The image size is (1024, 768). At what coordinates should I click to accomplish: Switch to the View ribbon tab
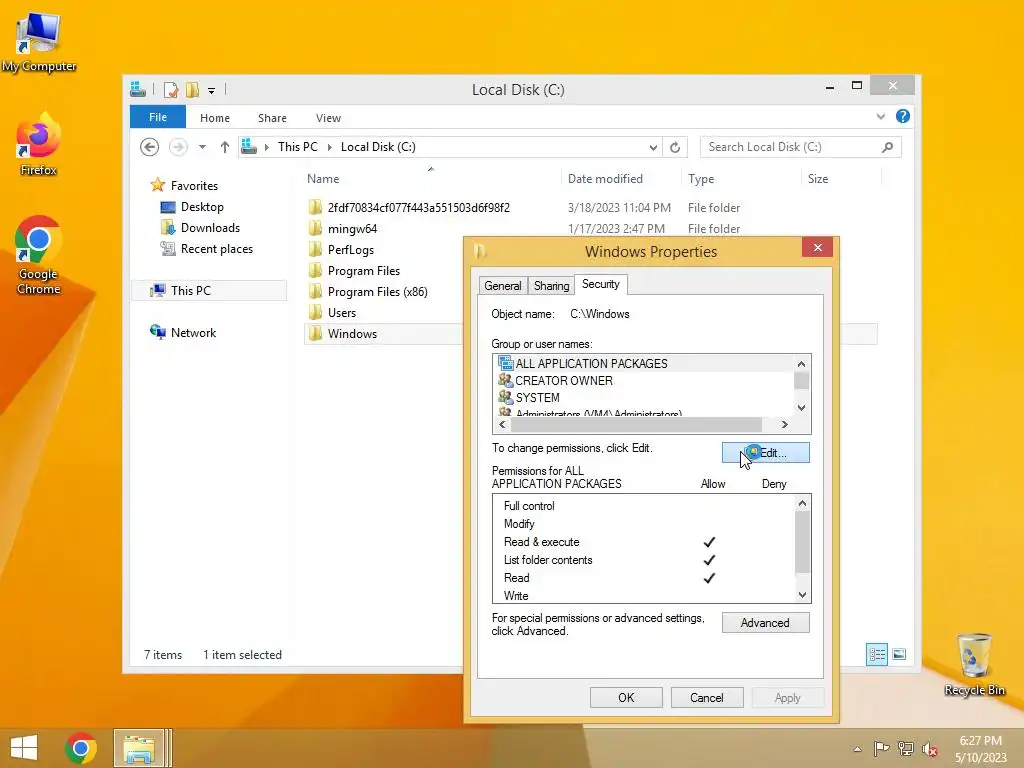(x=328, y=118)
